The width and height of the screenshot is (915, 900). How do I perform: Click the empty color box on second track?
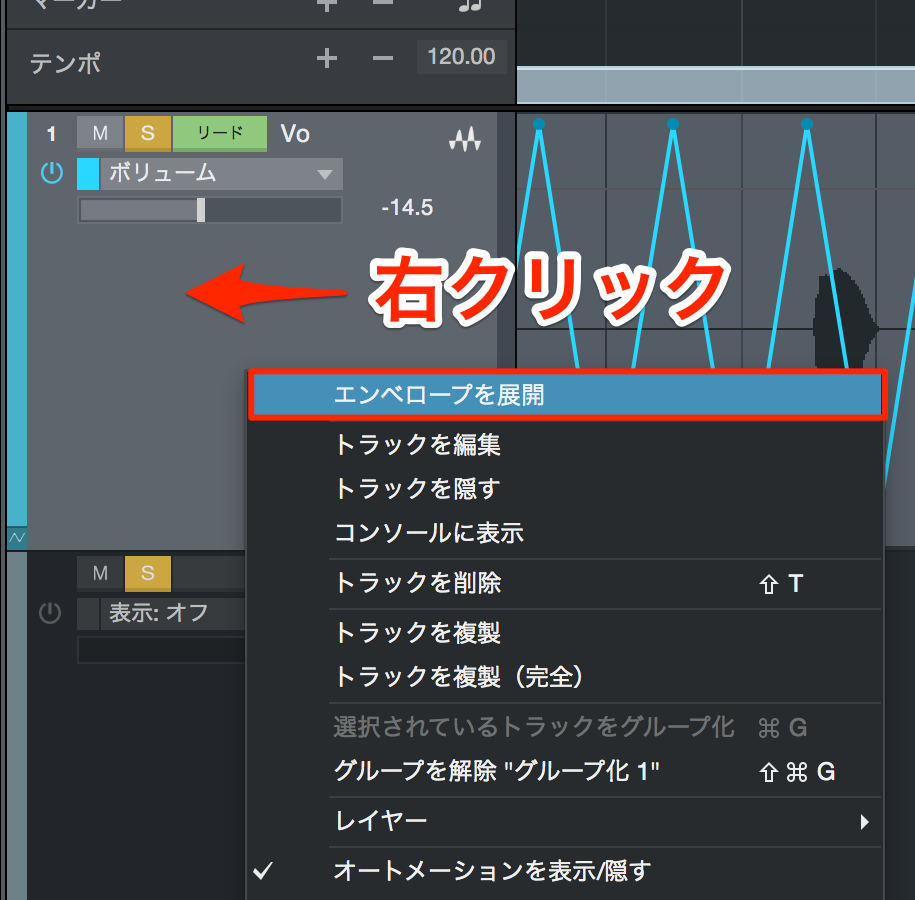[x=88, y=613]
